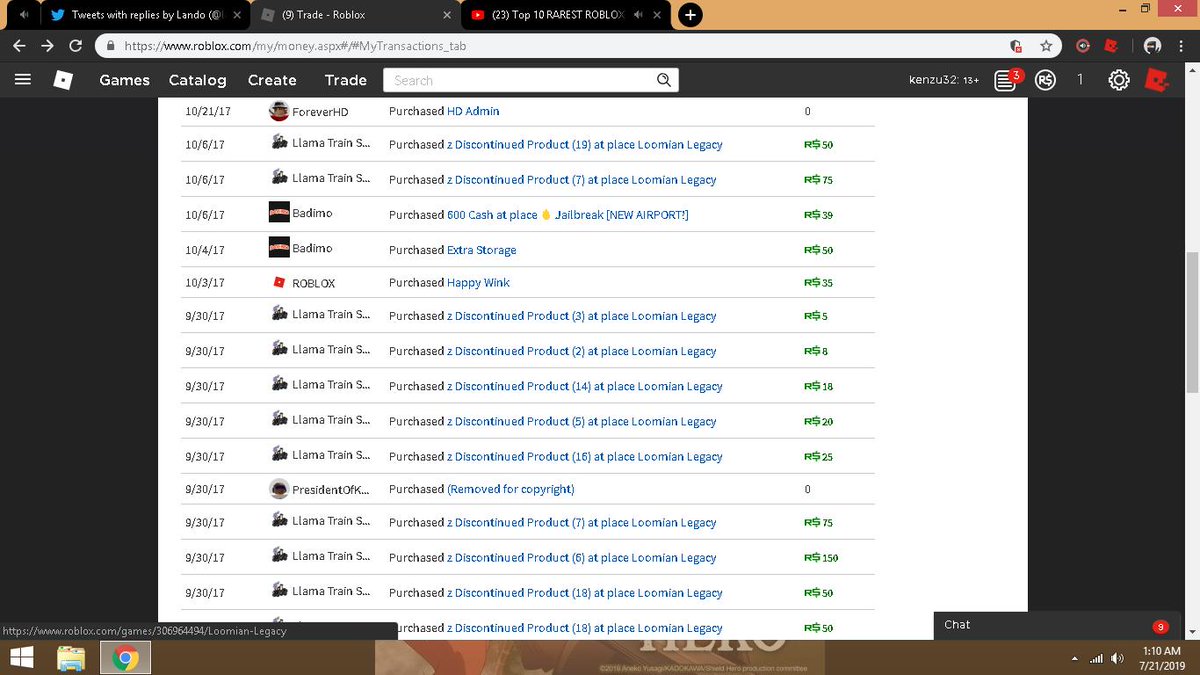The height and width of the screenshot is (675, 1200).
Task: Bookmark this page with star icon
Action: point(1046,46)
